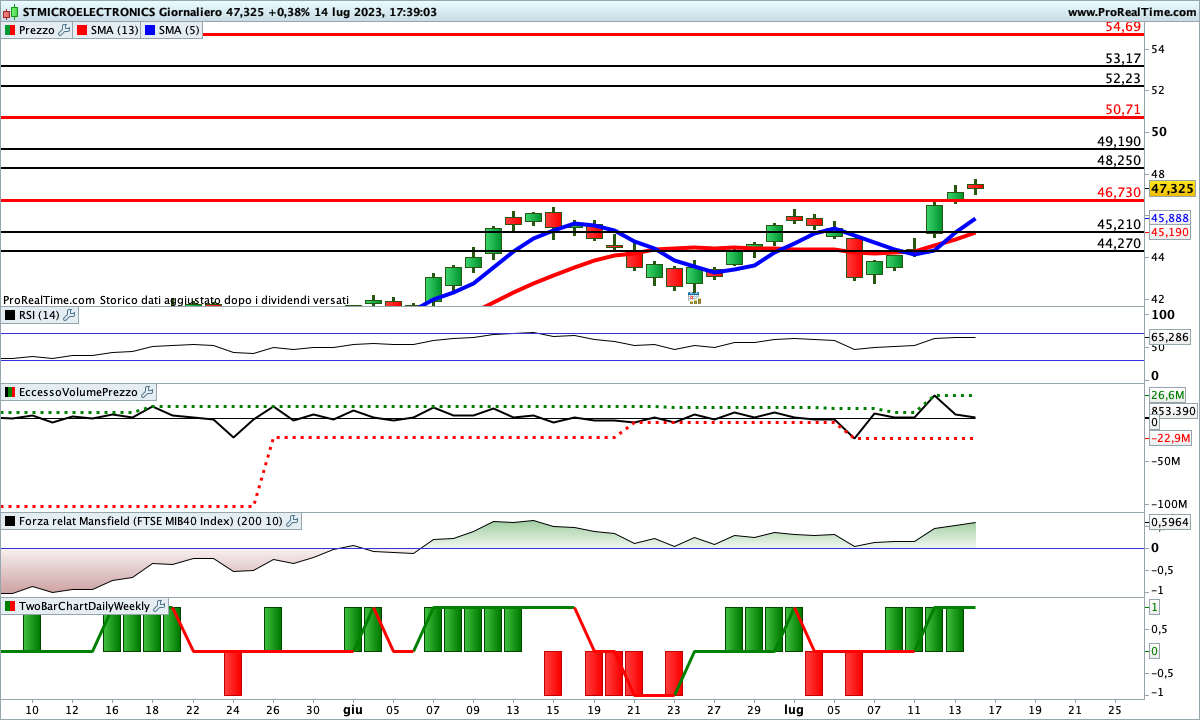Screen dimensions: 1200x720
Task: Click the red 45,190 SMA value
Action: (1169, 232)
